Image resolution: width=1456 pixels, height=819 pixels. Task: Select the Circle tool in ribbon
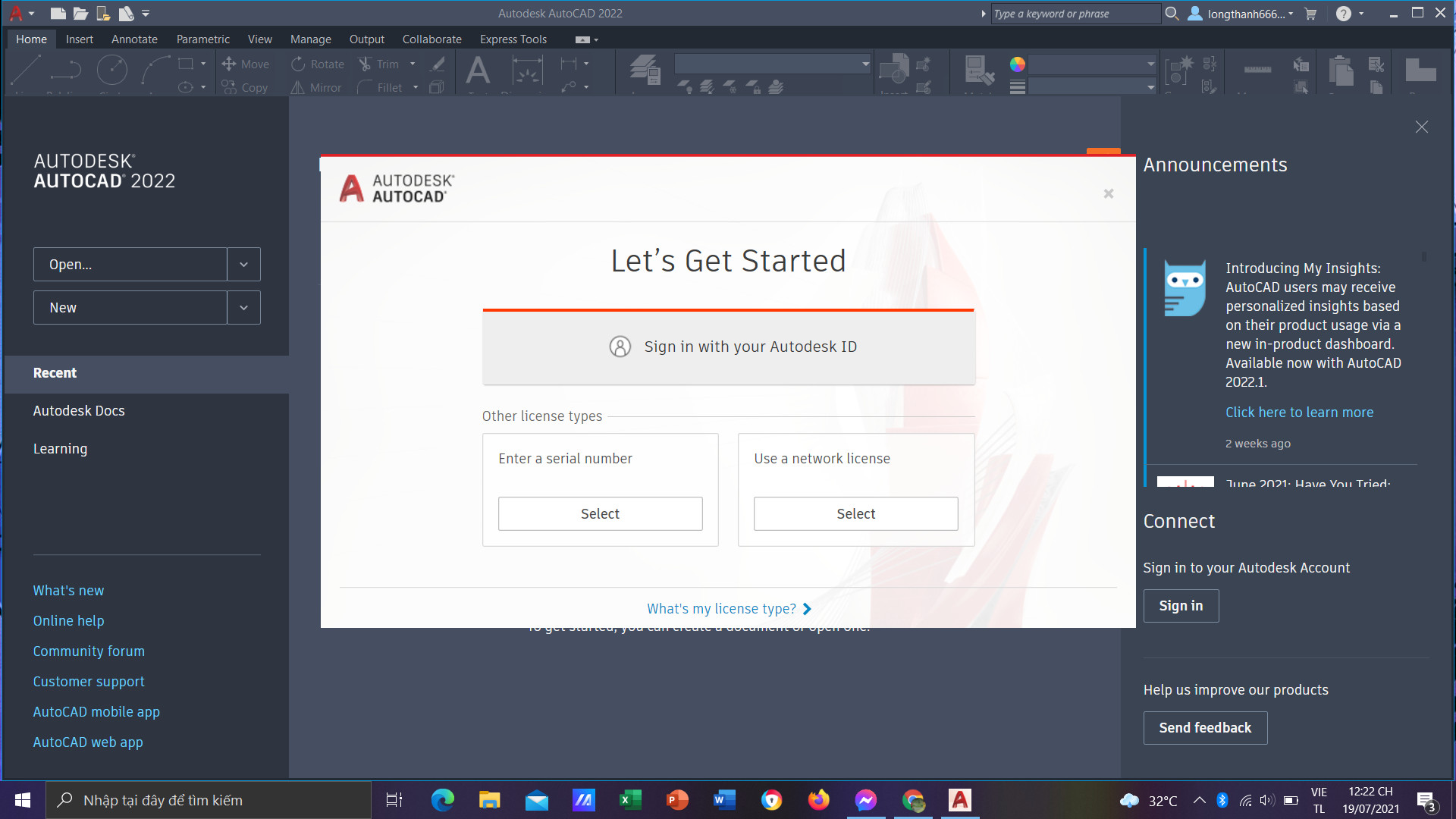(111, 71)
